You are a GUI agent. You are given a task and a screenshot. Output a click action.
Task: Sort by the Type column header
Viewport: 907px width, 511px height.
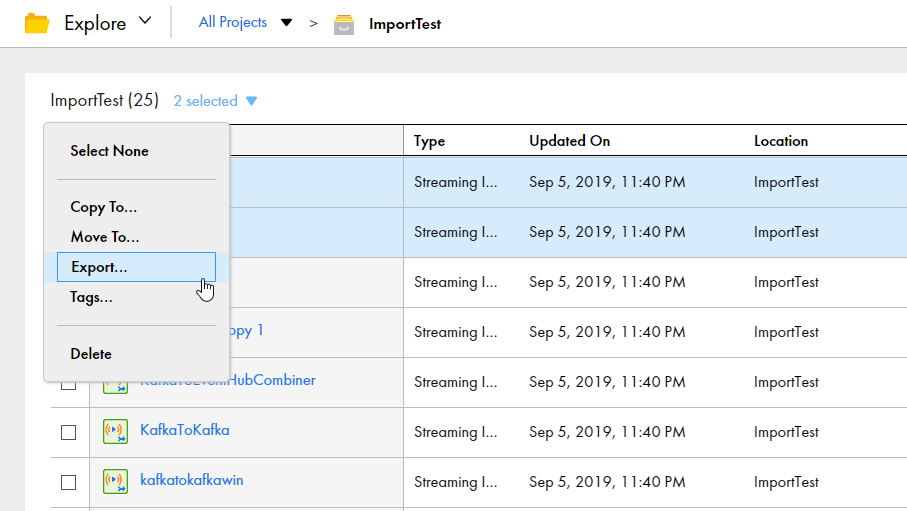click(429, 141)
